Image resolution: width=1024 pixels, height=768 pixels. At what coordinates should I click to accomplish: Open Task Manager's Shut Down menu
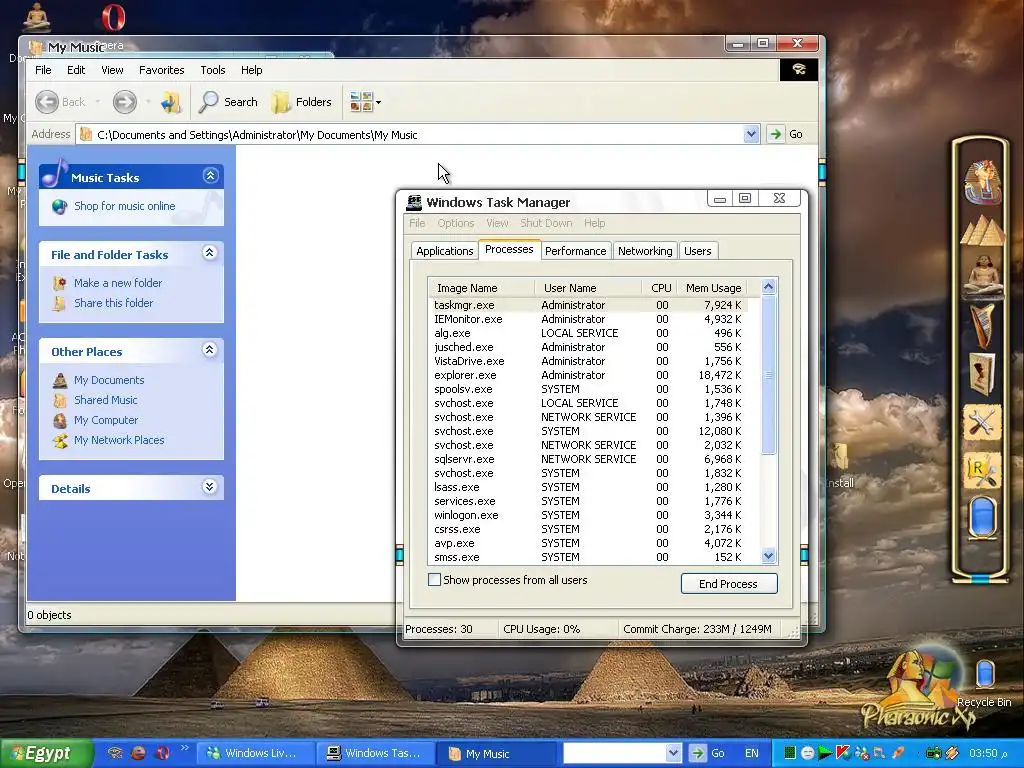pos(546,223)
